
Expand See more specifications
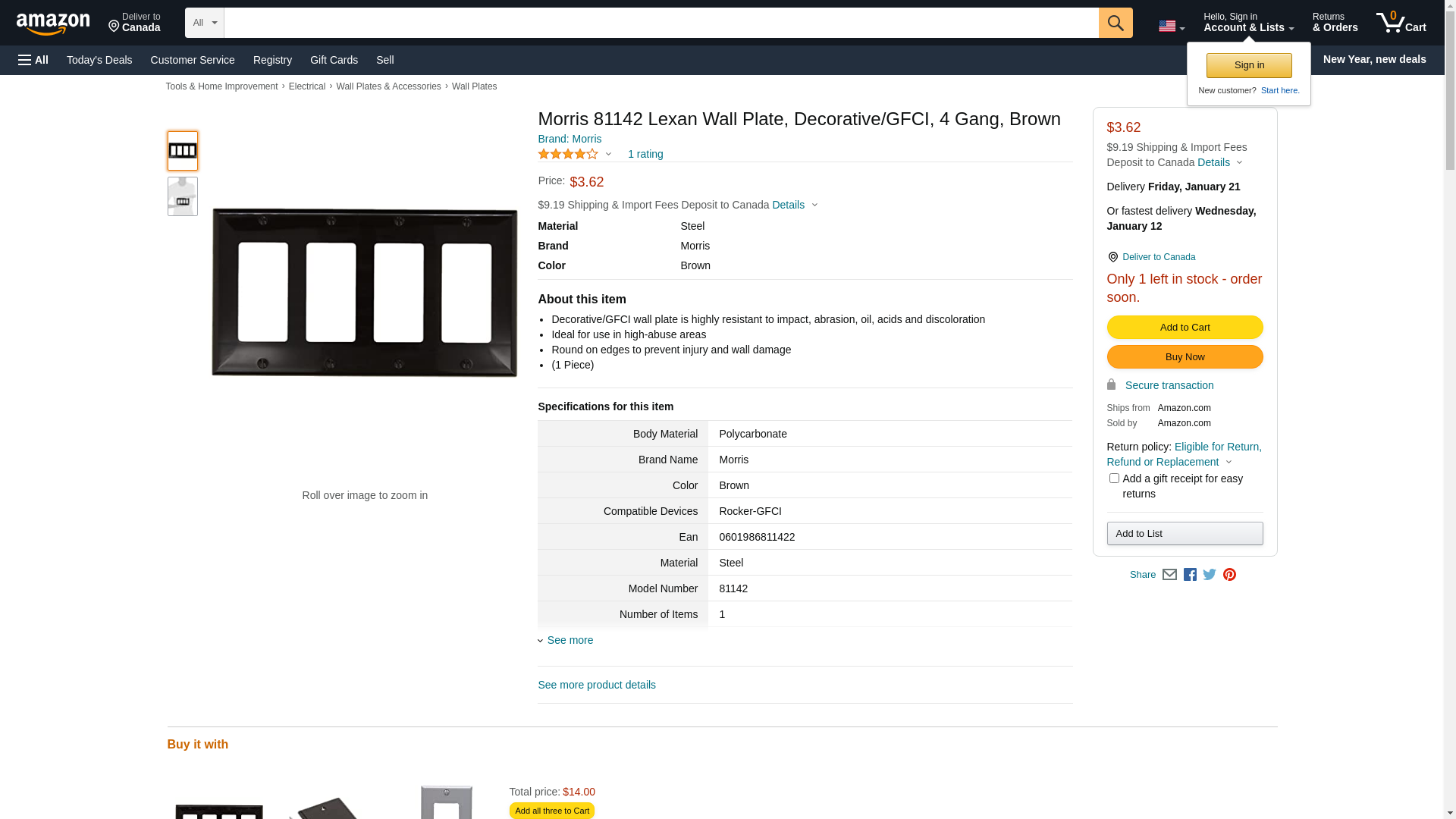tap(570, 640)
